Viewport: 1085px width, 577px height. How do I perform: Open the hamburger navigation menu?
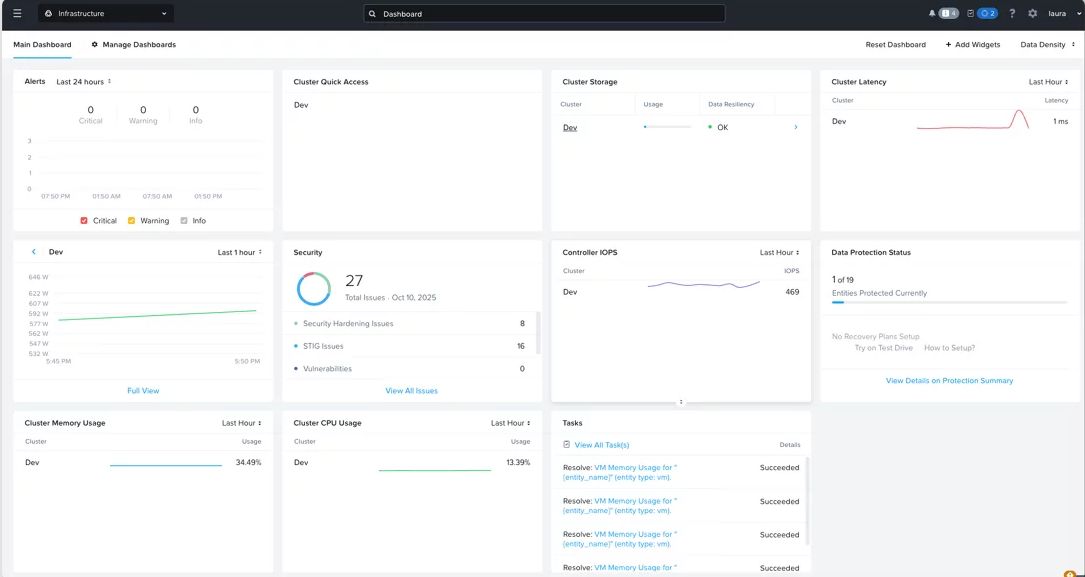pos(17,14)
